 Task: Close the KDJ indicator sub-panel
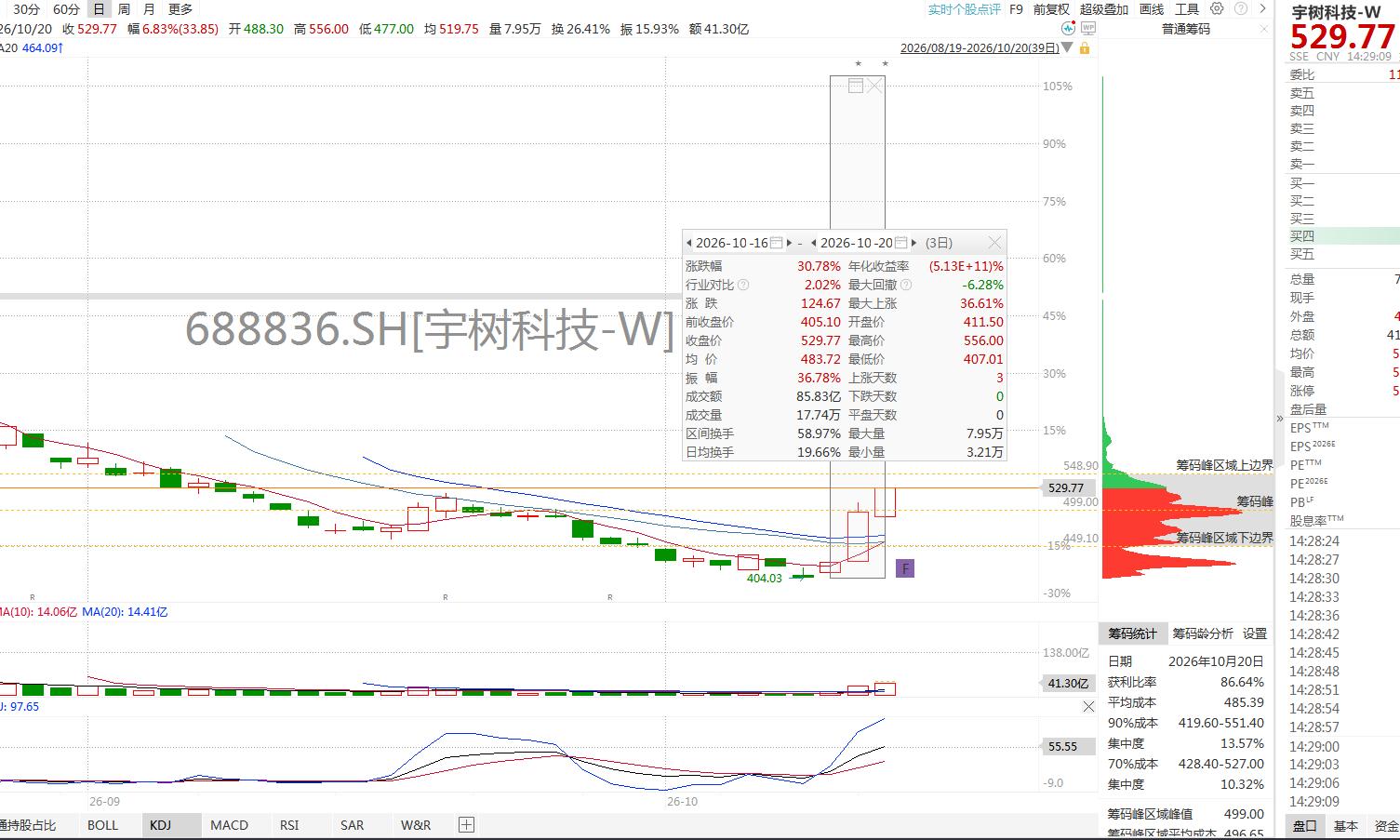1088,707
